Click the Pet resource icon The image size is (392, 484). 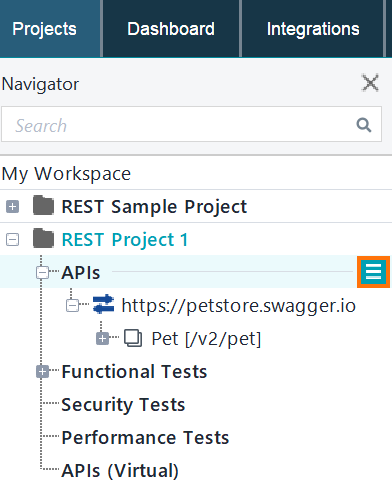pyautogui.click(x=133, y=338)
